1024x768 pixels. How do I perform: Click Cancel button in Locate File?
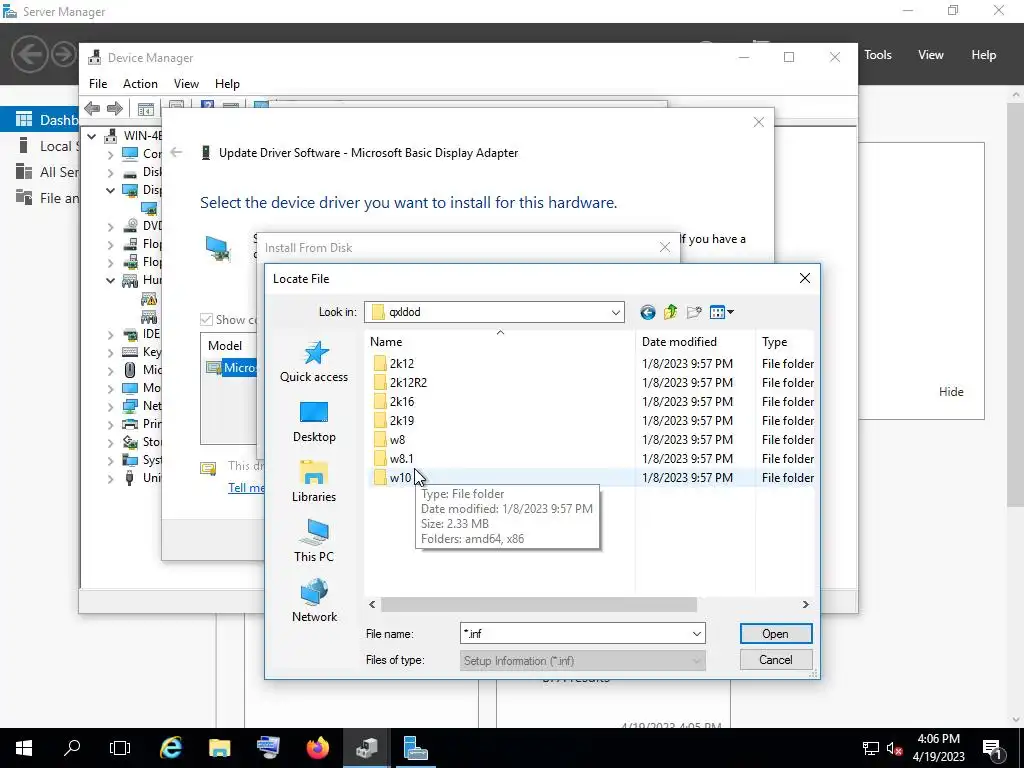click(776, 660)
